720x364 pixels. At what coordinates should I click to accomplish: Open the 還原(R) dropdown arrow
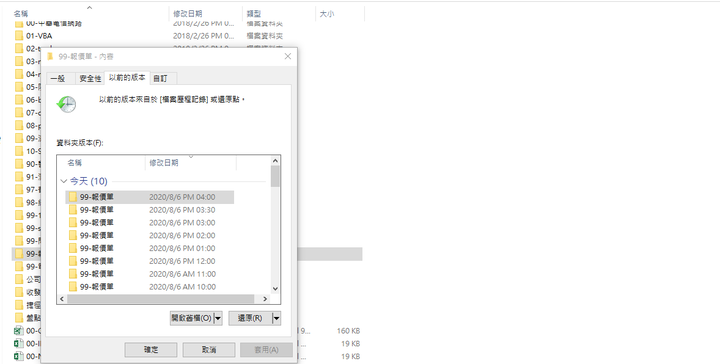click(276, 318)
